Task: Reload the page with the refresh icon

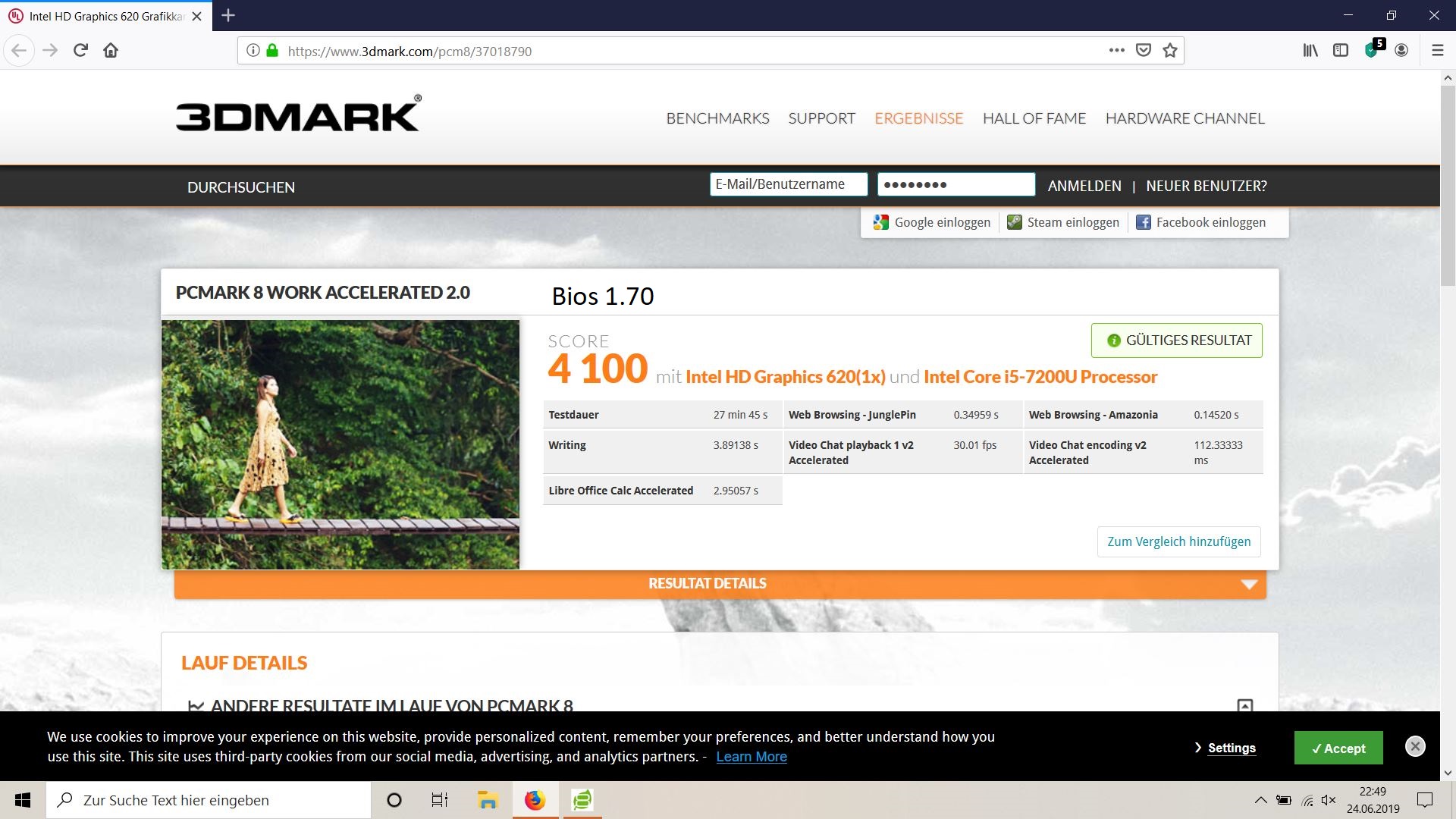Action: coord(80,51)
